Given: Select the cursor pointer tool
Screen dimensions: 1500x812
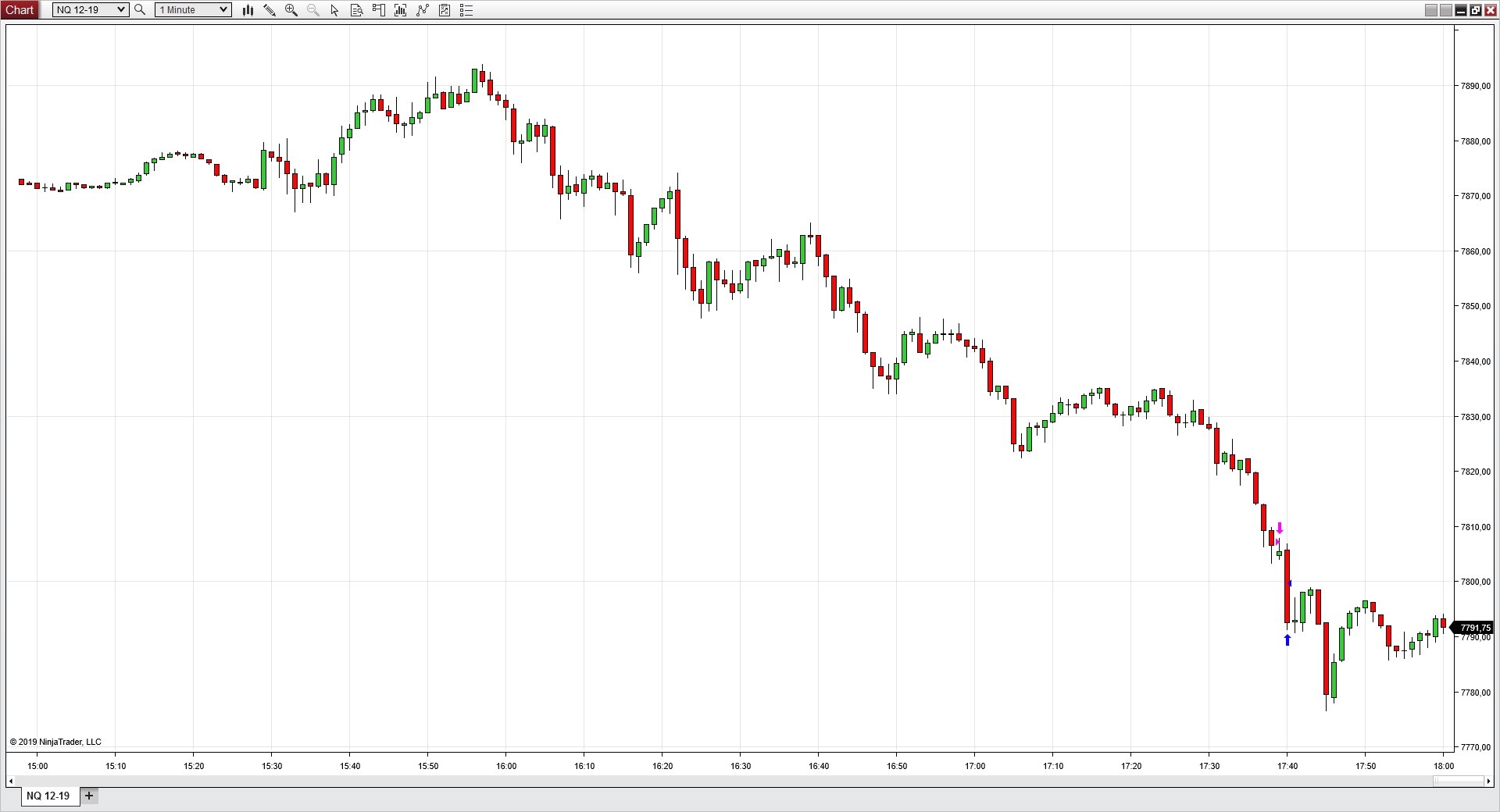Looking at the screenshot, I should point(335,10).
